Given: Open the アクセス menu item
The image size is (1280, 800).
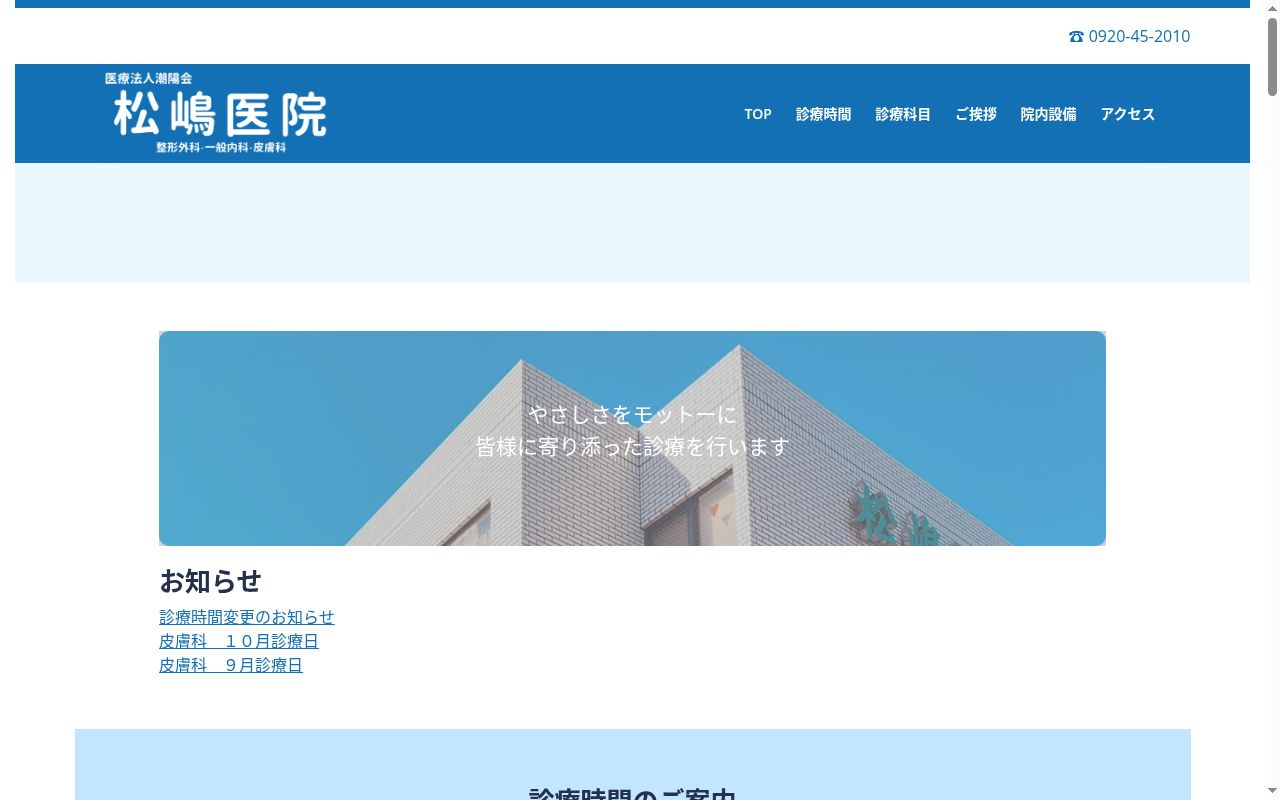Looking at the screenshot, I should (1128, 114).
